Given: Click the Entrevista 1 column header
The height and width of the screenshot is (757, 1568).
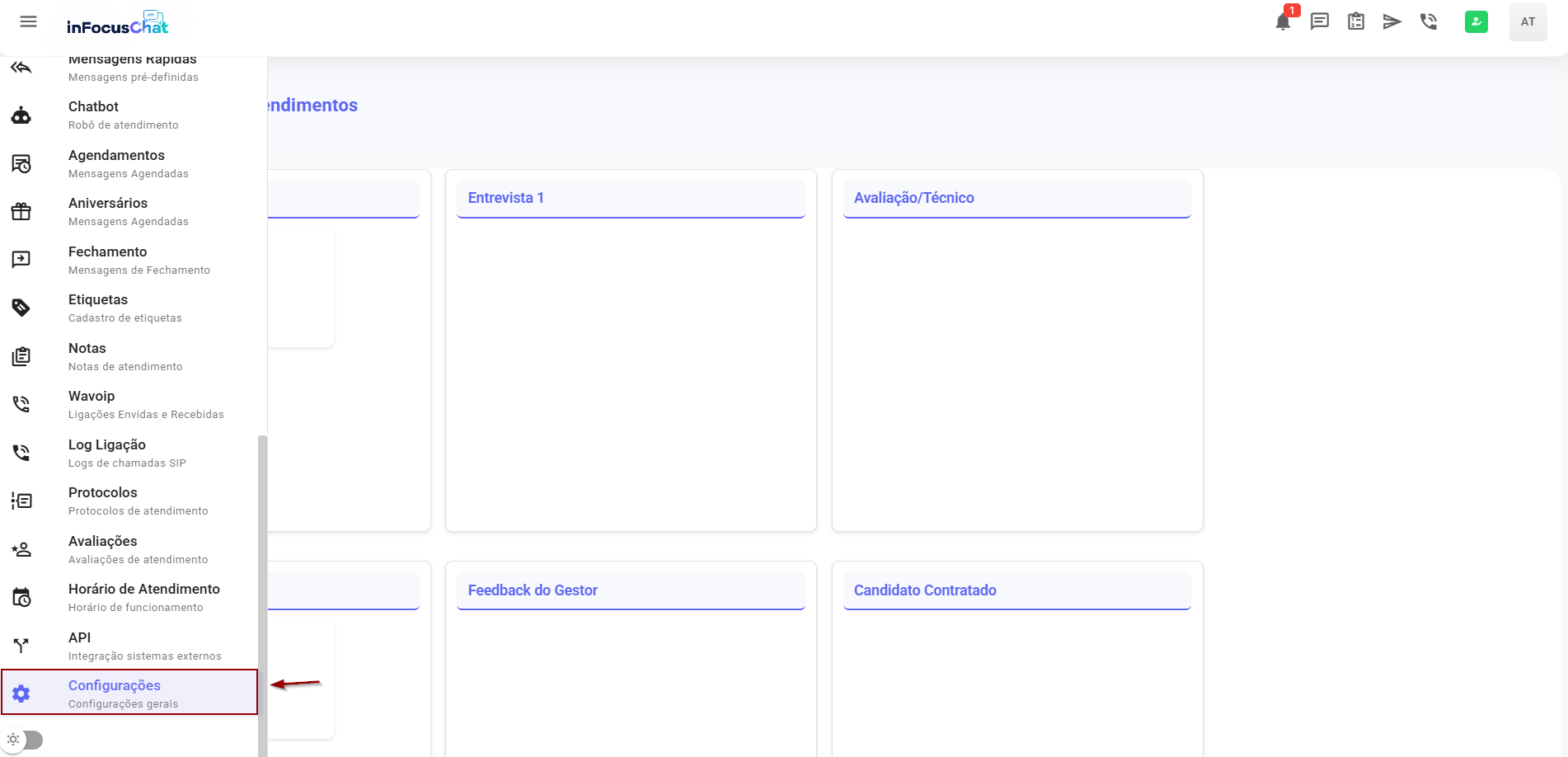Looking at the screenshot, I should [631, 198].
